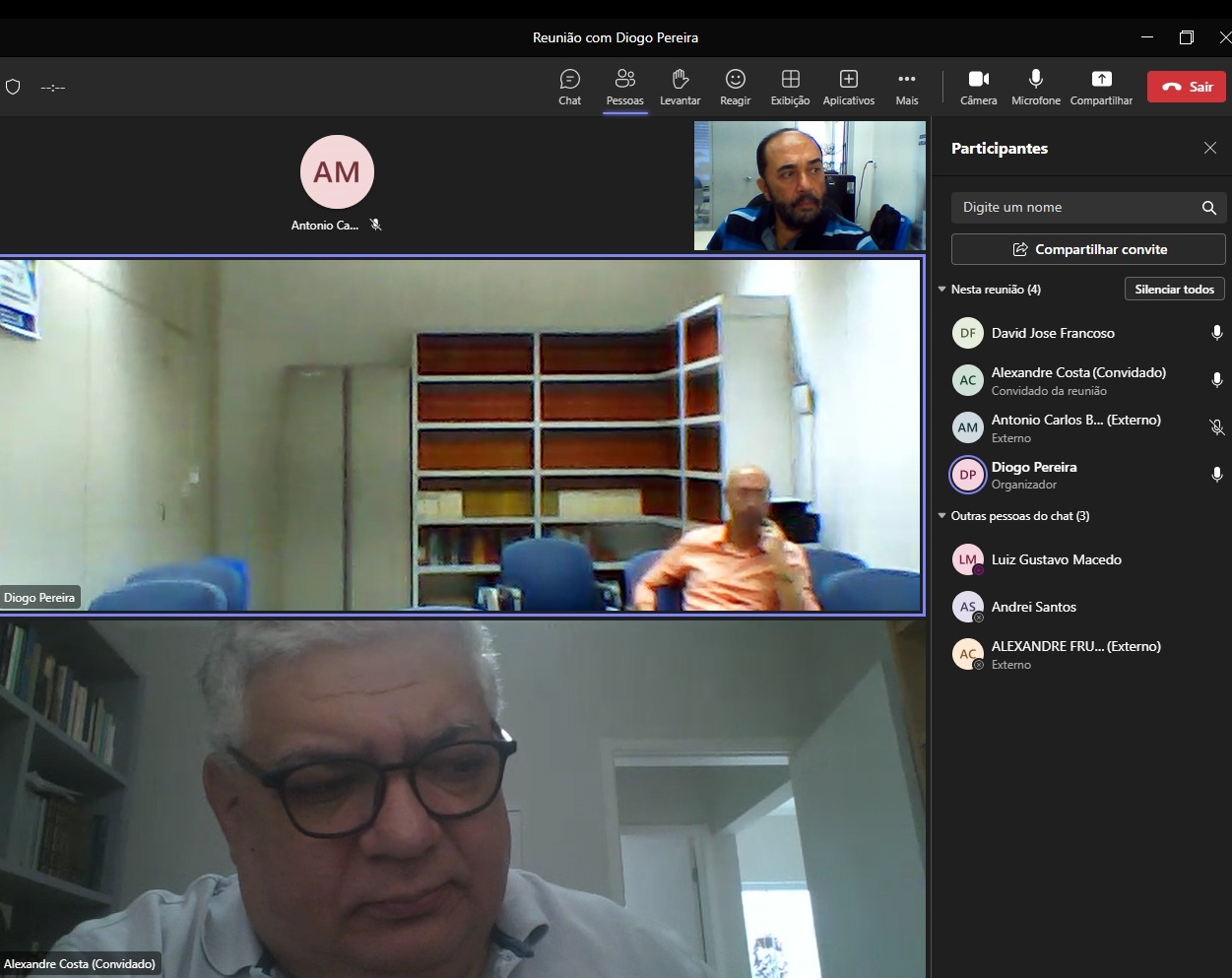Click the 'Alexandre Costa (Convidado)' video name label

(x=80, y=964)
